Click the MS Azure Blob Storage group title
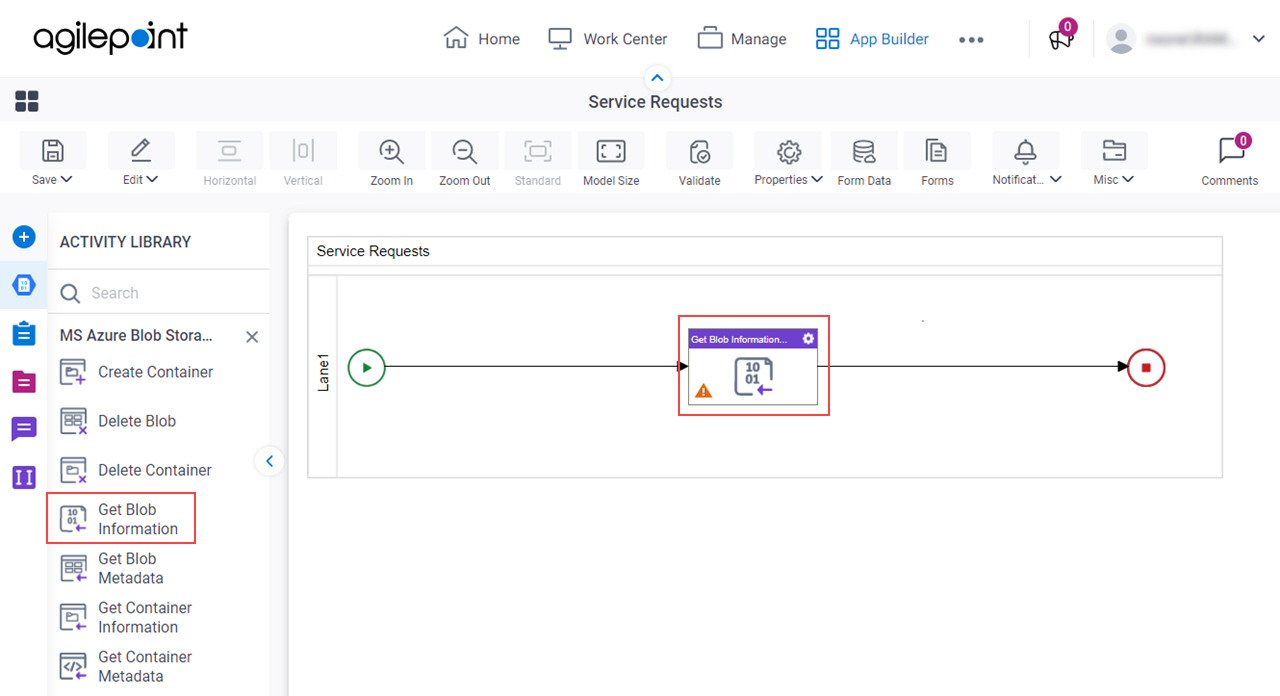Image resolution: width=1280 pixels, height=696 pixels. click(136, 336)
